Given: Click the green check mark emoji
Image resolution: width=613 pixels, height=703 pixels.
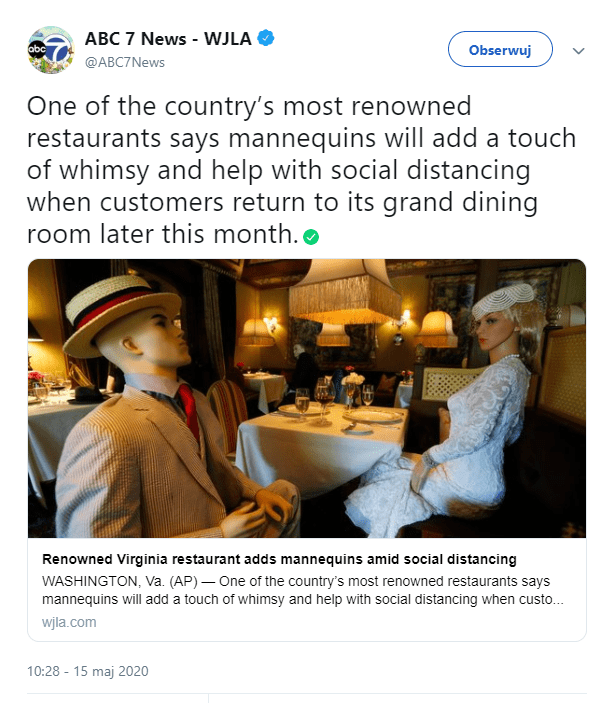Looking at the screenshot, I should [x=312, y=238].
